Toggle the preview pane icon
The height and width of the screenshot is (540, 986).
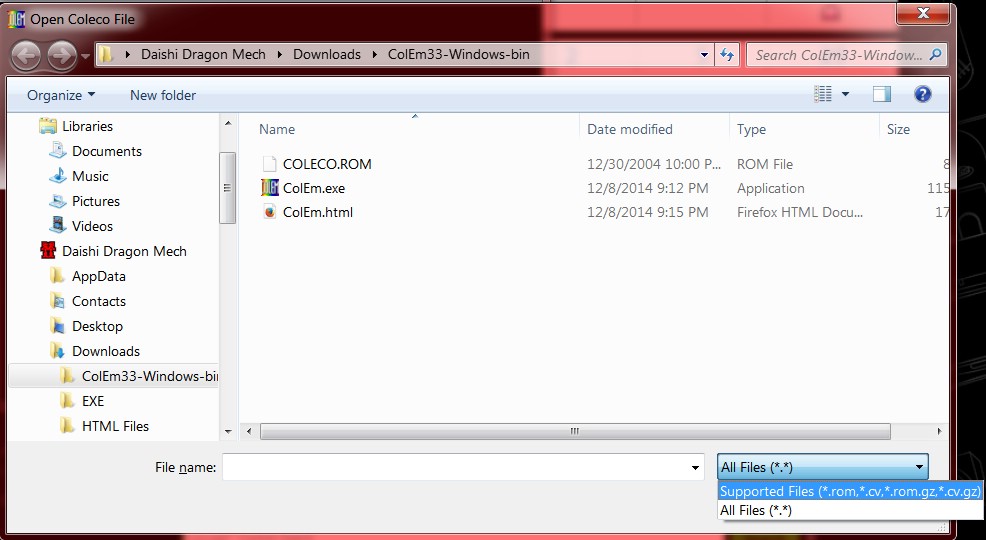[x=881, y=95]
